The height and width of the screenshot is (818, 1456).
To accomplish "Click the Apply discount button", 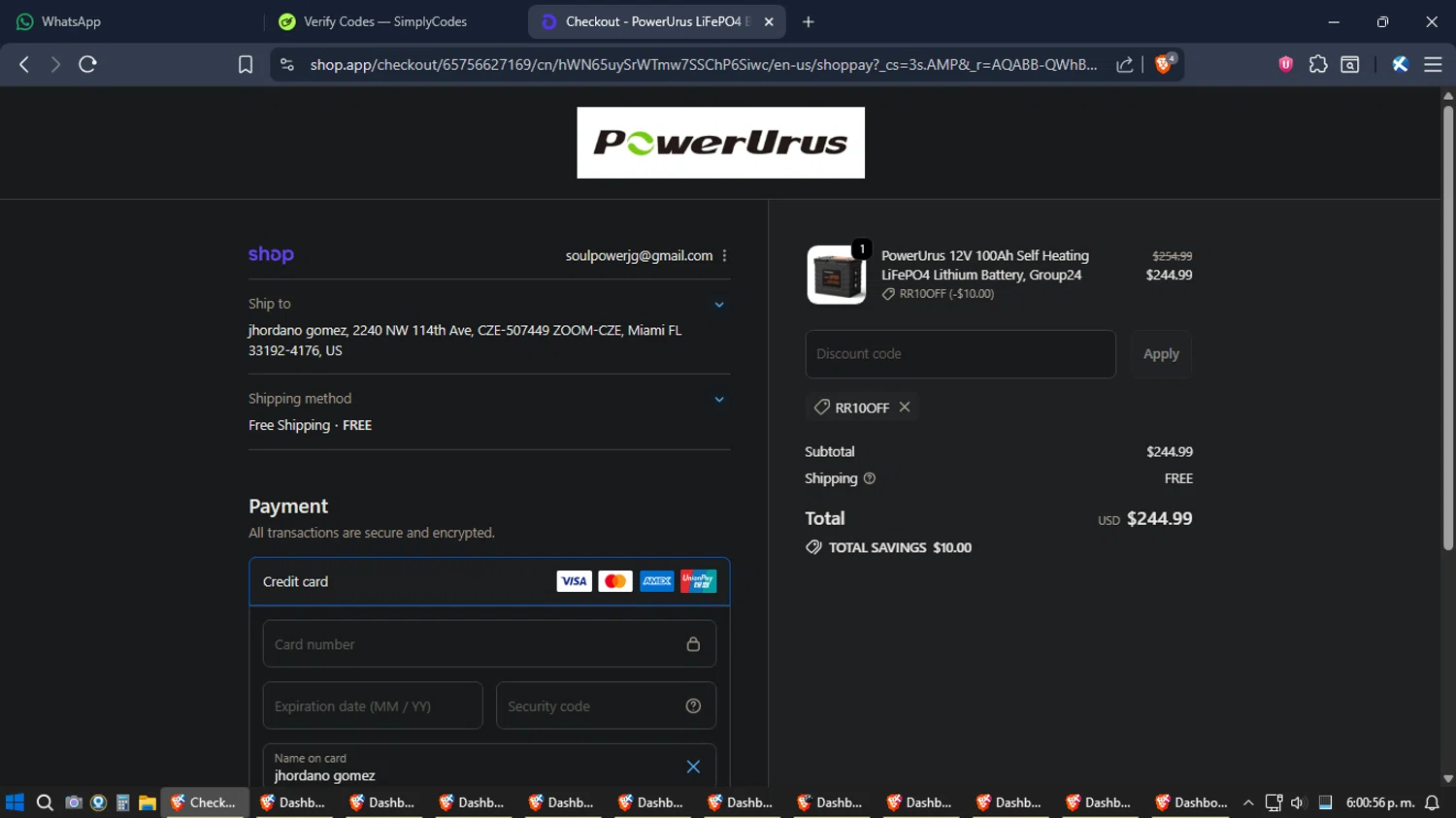I will [1161, 354].
